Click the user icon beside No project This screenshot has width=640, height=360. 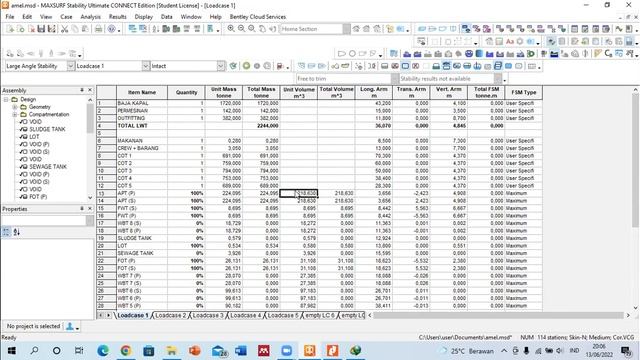70,326
